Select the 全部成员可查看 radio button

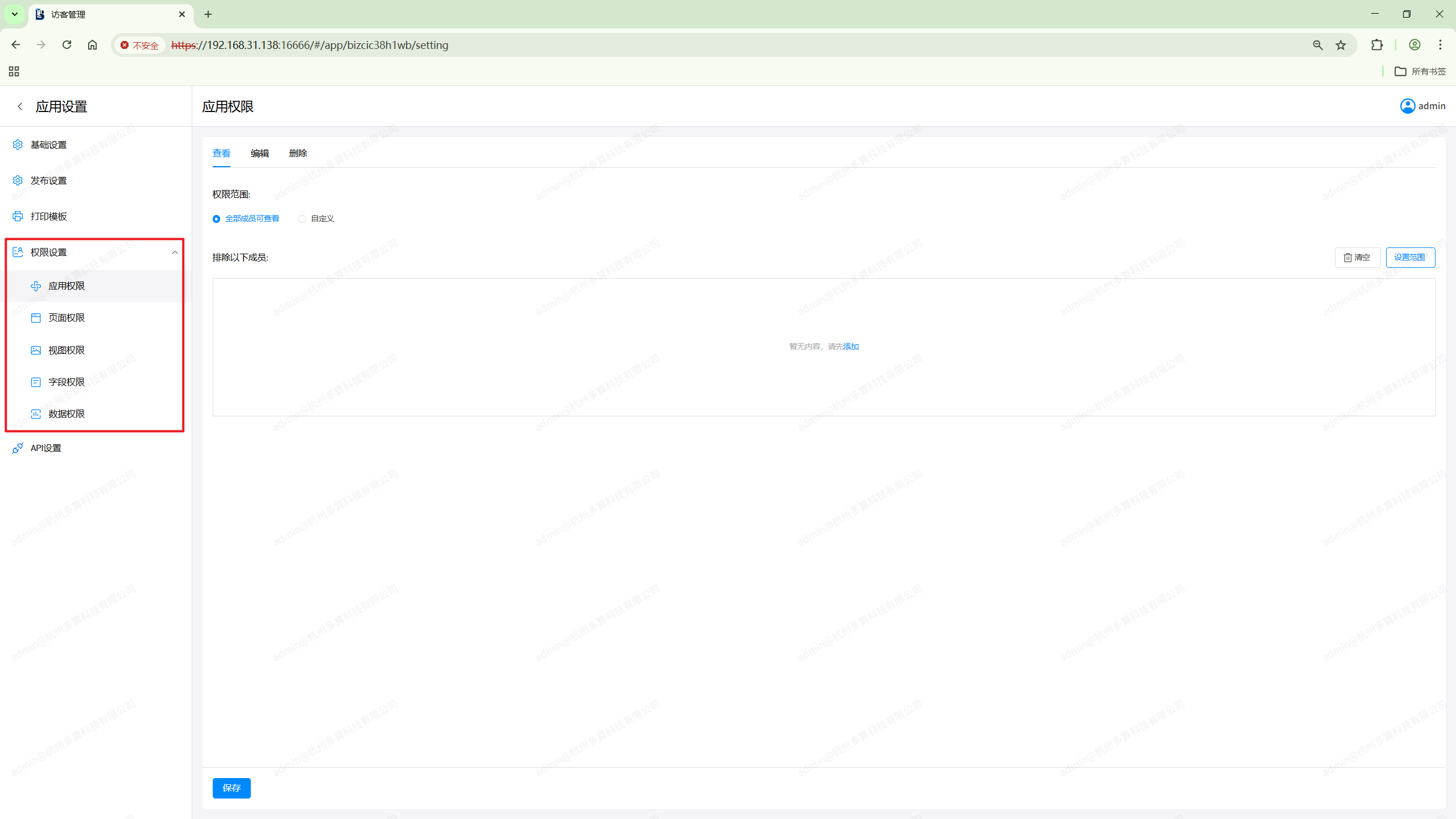coord(217,219)
